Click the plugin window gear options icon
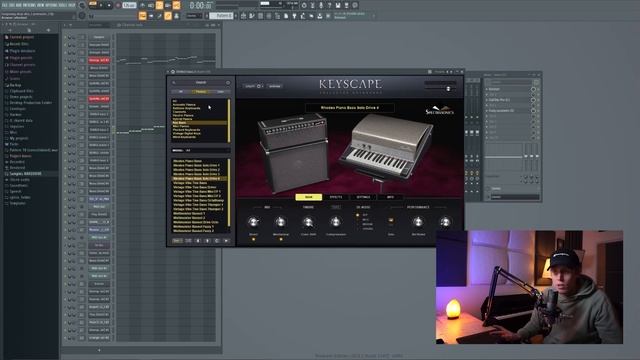This screenshot has height=360, width=640. (173, 71)
